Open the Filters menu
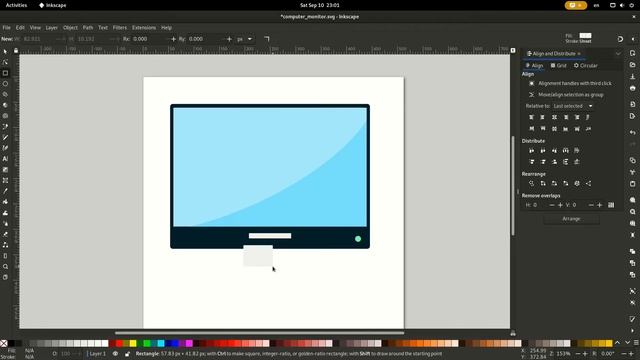The image size is (640, 360). click(x=120, y=28)
